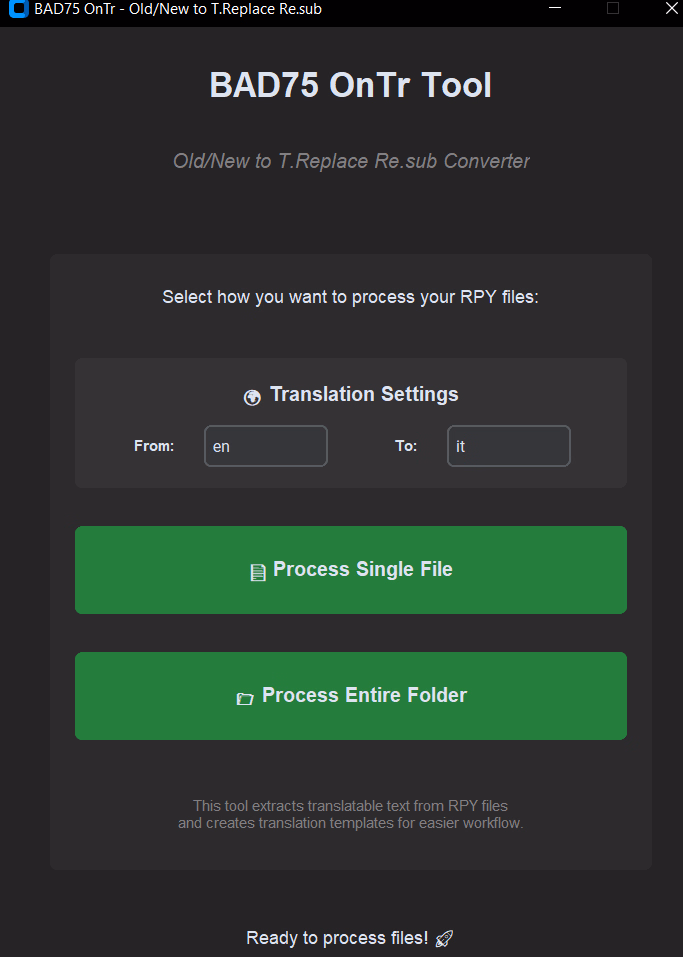Click the "Select how you want to process" instruction
The image size is (683, 957).
(x=351, y=297)
